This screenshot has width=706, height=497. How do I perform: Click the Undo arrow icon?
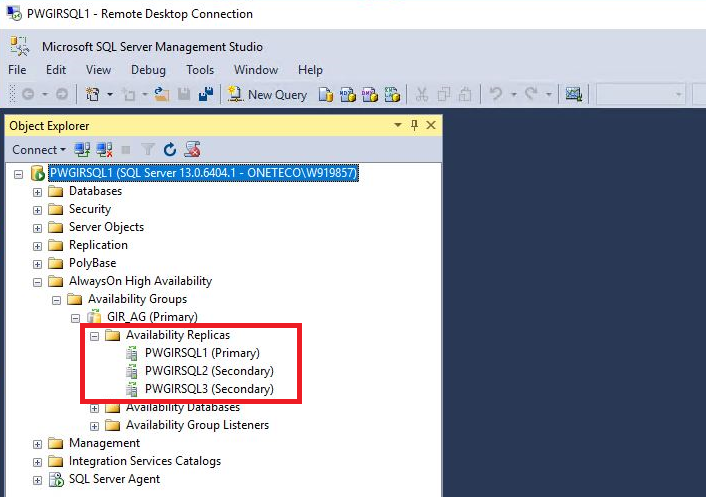coord(496,94)
